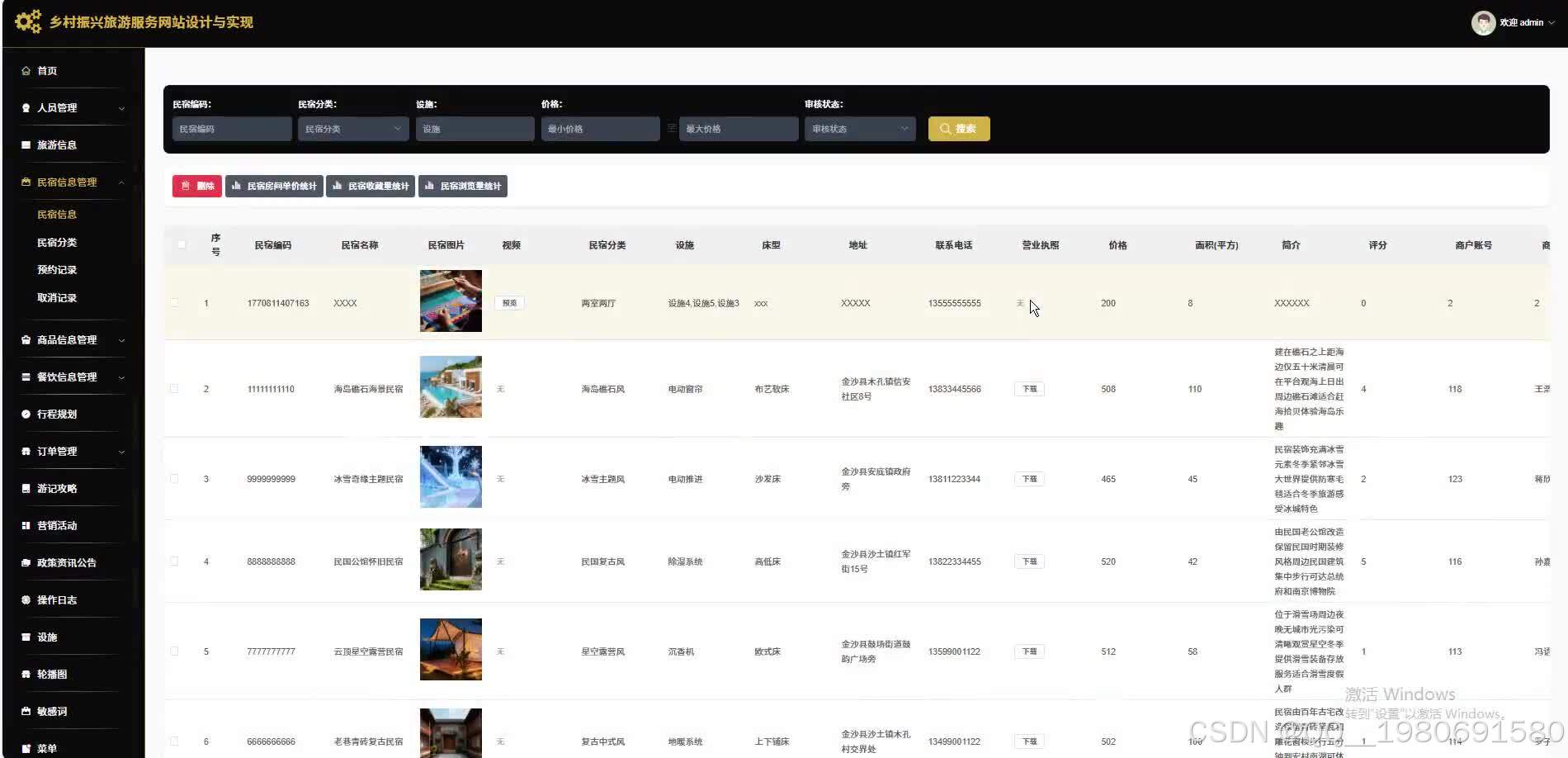Expand the 人员管理 menu chevron
The image size is (1568, 758).
121,108
